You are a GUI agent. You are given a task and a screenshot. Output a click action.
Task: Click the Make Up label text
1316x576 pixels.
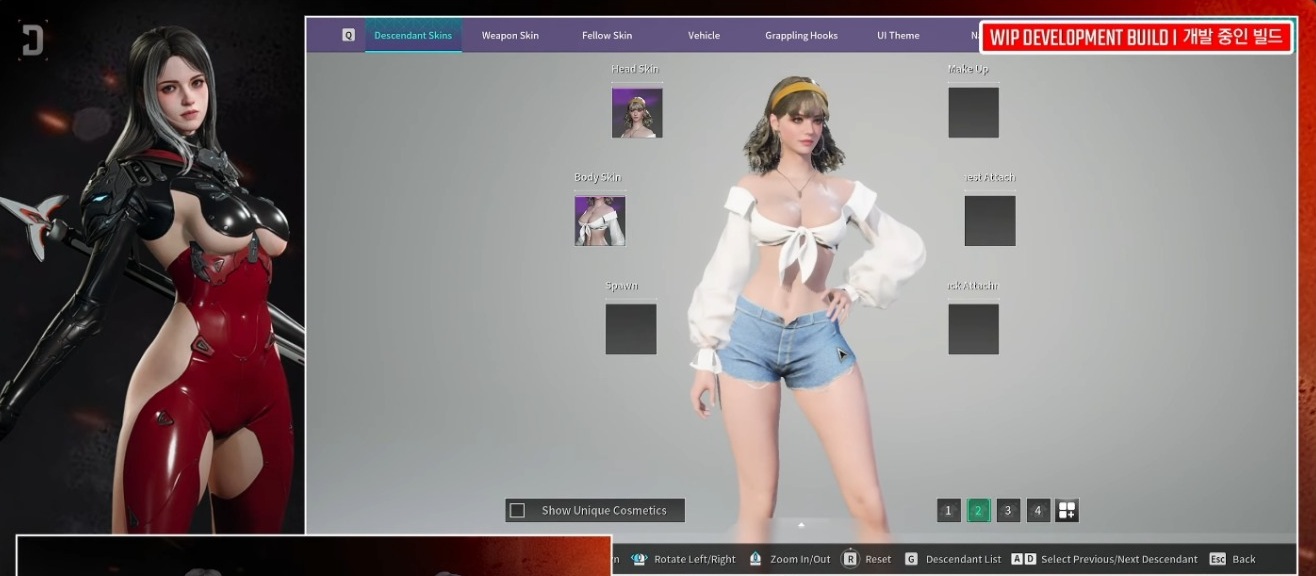click(x=969, y=69)
